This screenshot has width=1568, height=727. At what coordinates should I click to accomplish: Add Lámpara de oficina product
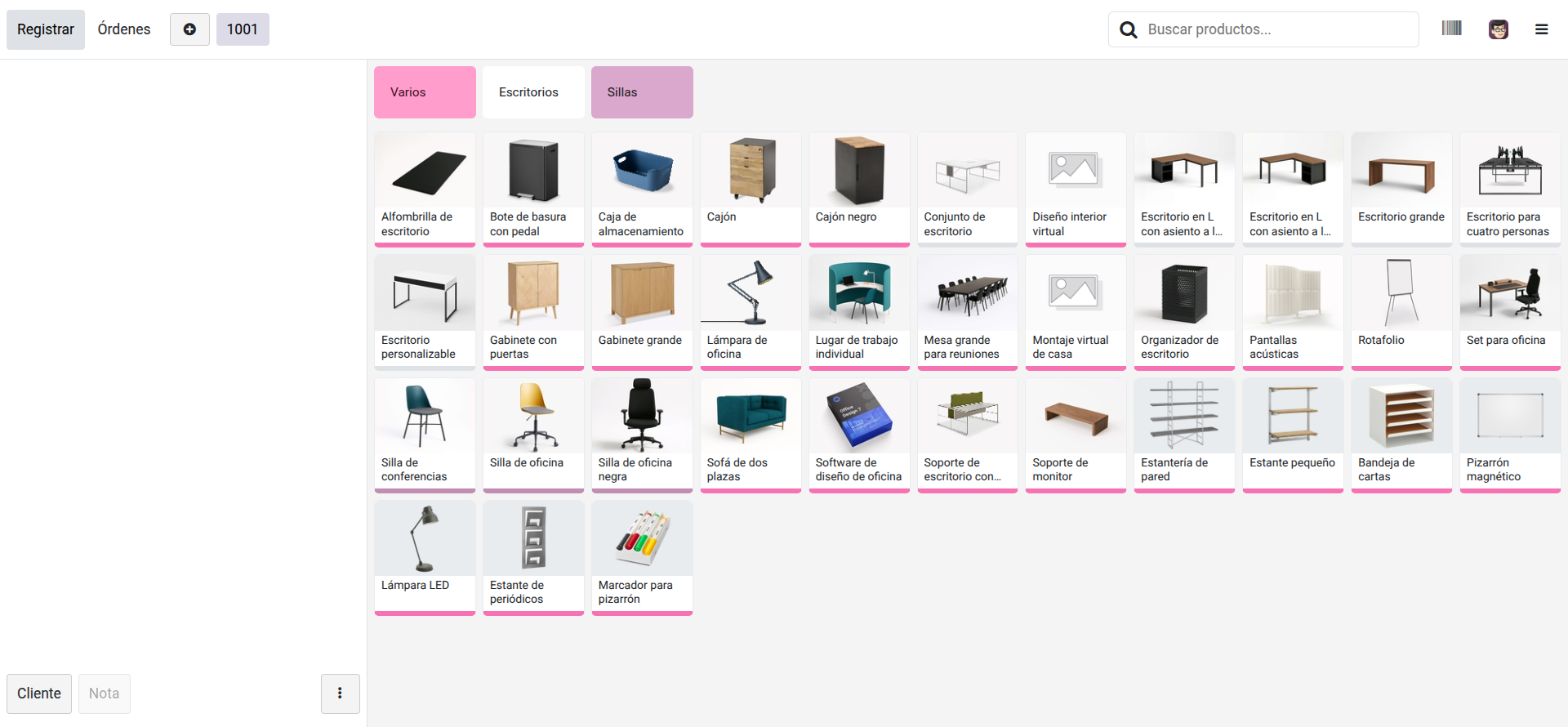point(751,312)
